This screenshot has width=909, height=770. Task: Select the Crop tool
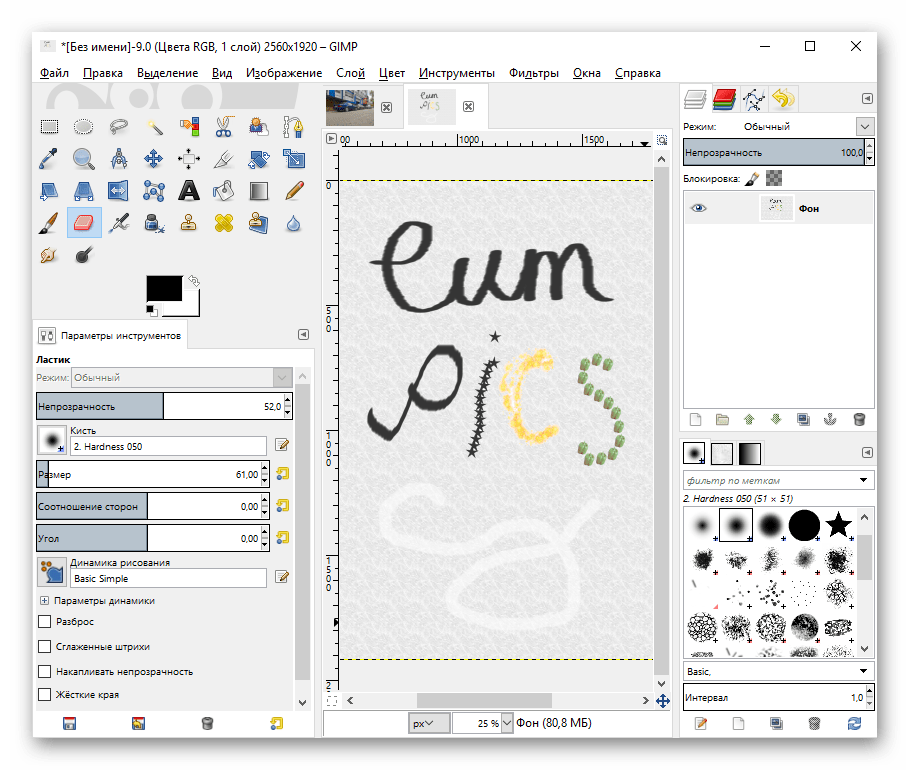coord(223,158)
